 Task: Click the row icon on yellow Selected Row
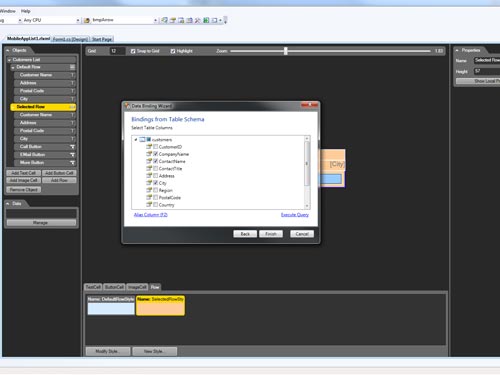[x=72, y=107]
